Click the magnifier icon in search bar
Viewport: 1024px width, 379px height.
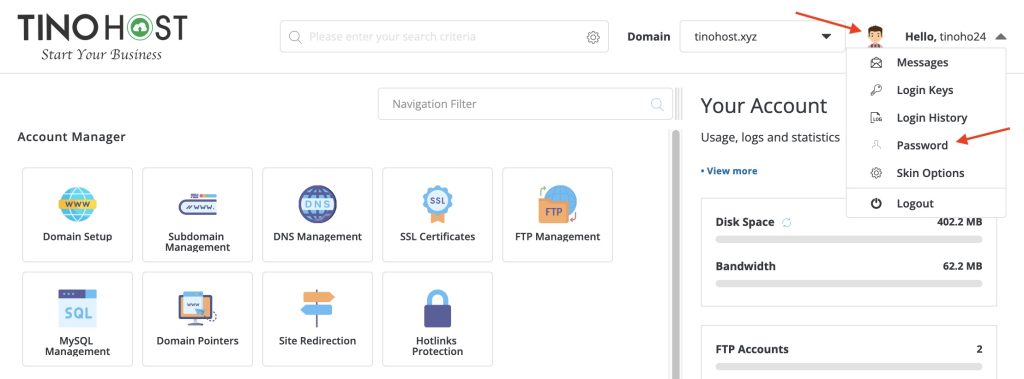295,37
